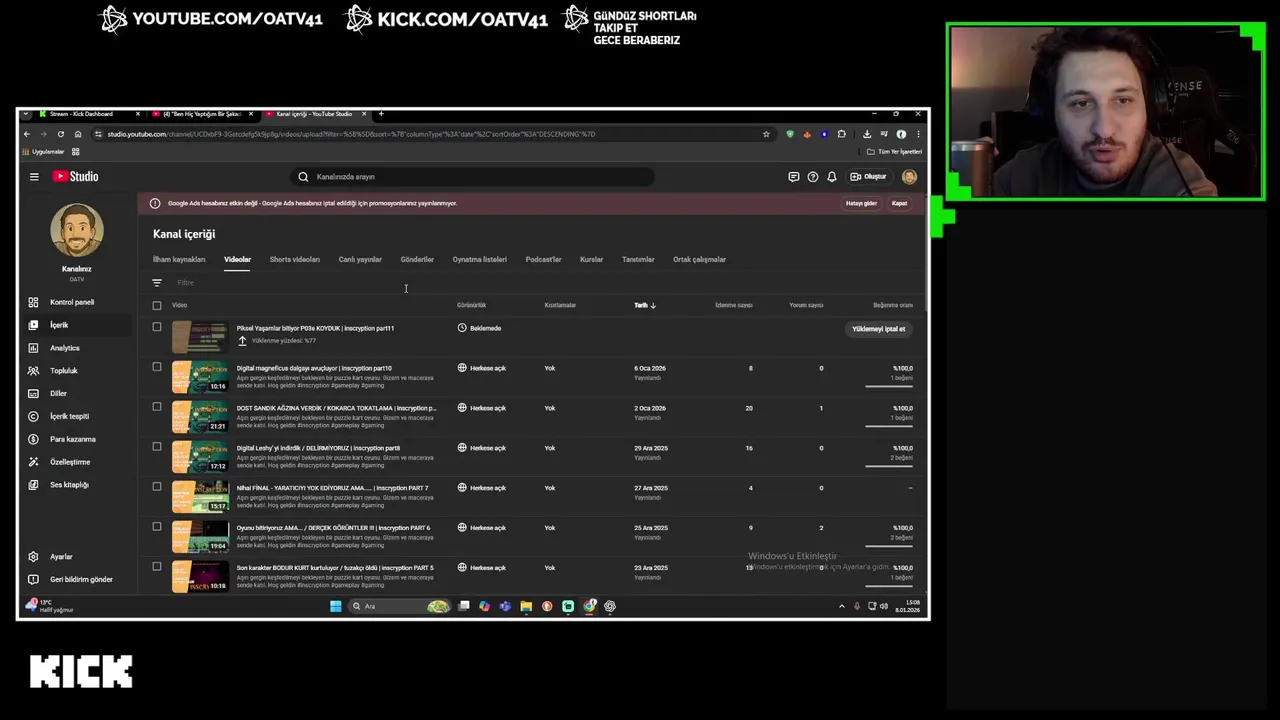Open the help question mark icon
The height and width of the screenshot is (720, 1280).
[813, 177]
